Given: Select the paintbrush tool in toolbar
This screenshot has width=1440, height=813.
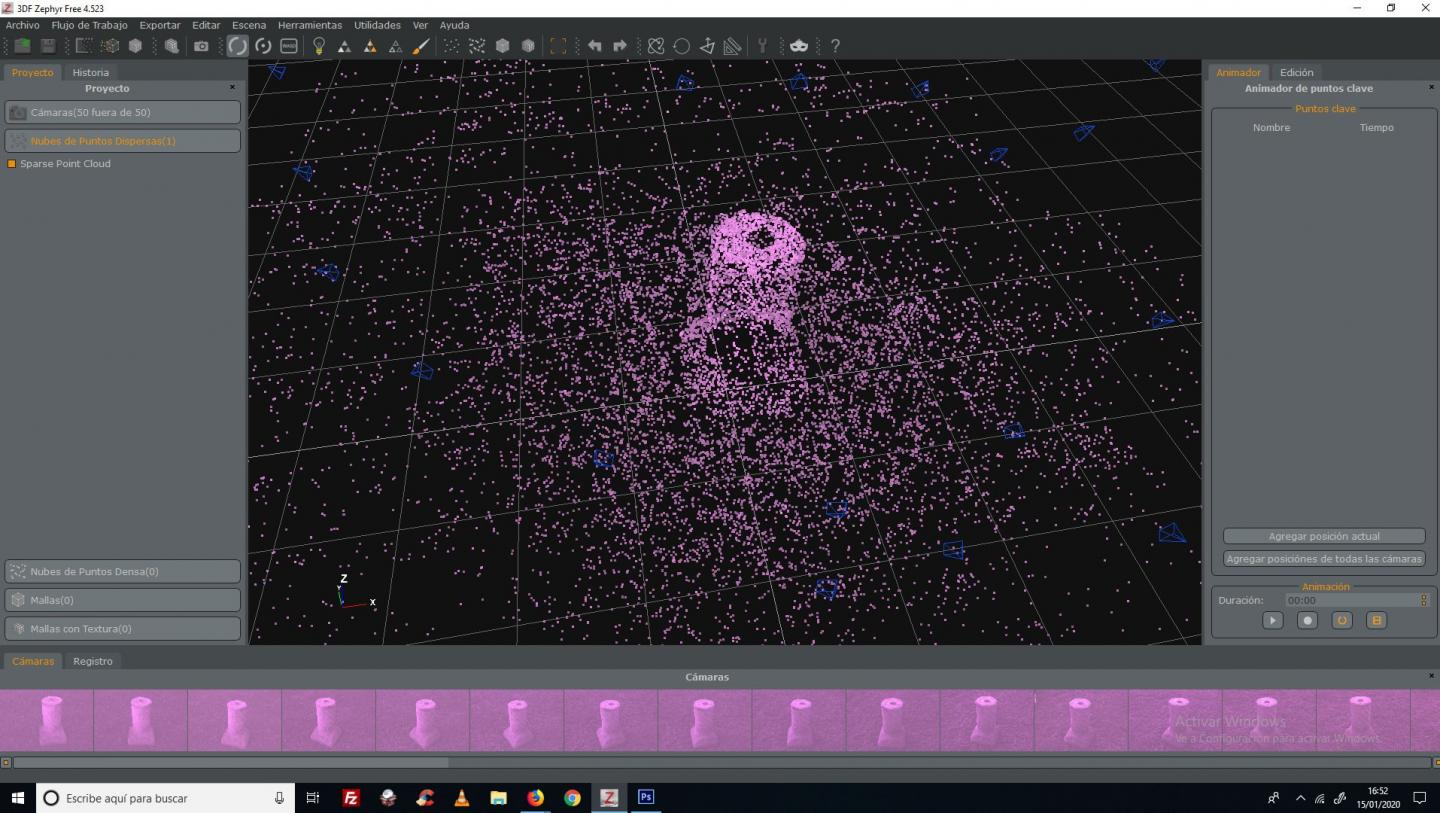Looking at the screenshot, I should [x=421, y=46].
